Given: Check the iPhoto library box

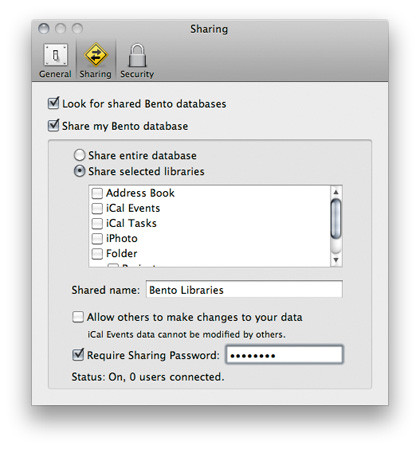Looking at the screenshot, I should coord(97,238).
